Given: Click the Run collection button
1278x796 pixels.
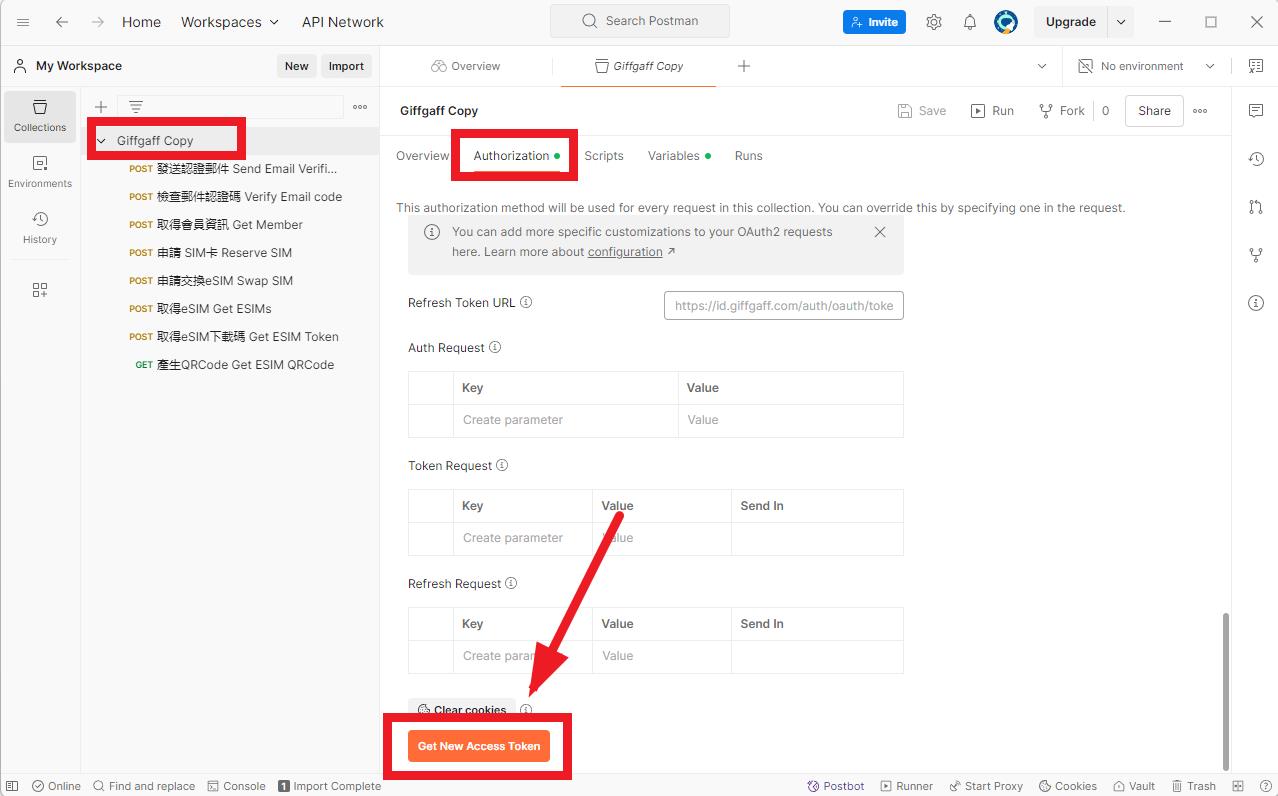Looking at the screenshot, I should pyautogui.click(x=992, y=111).
